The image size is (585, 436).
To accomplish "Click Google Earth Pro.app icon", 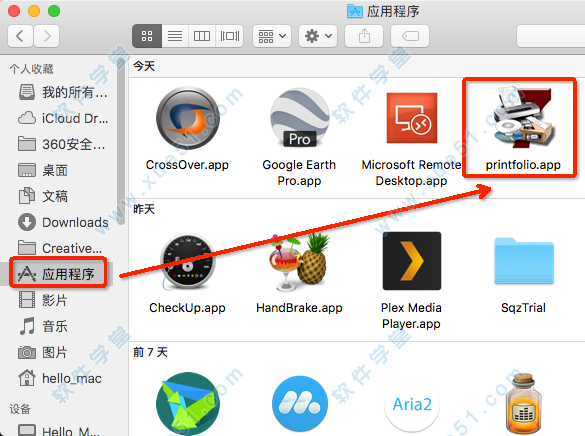I will pos(300,118).
